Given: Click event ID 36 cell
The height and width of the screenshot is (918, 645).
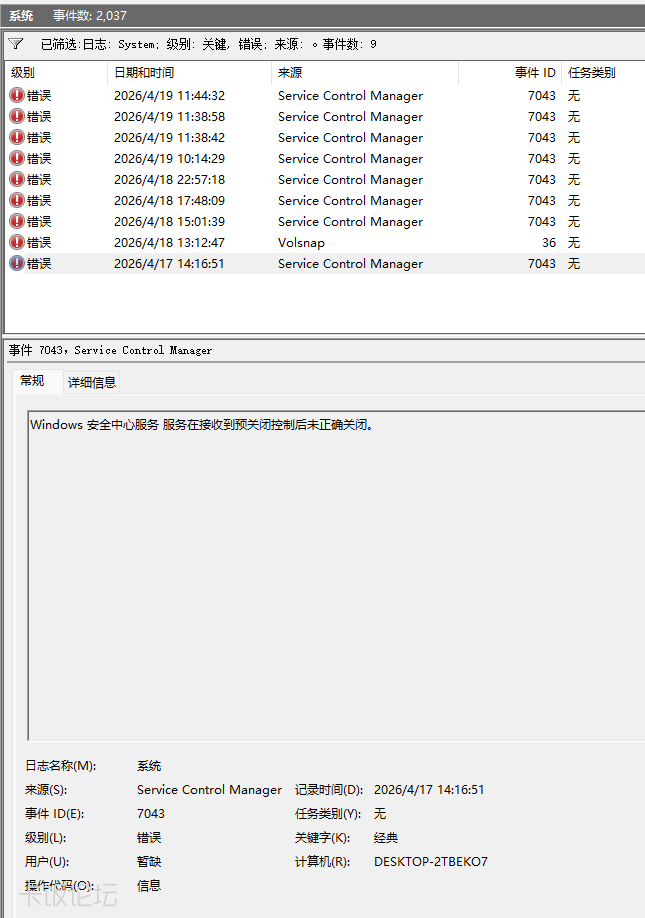Looking at the screenshot, I should [548, 242].
